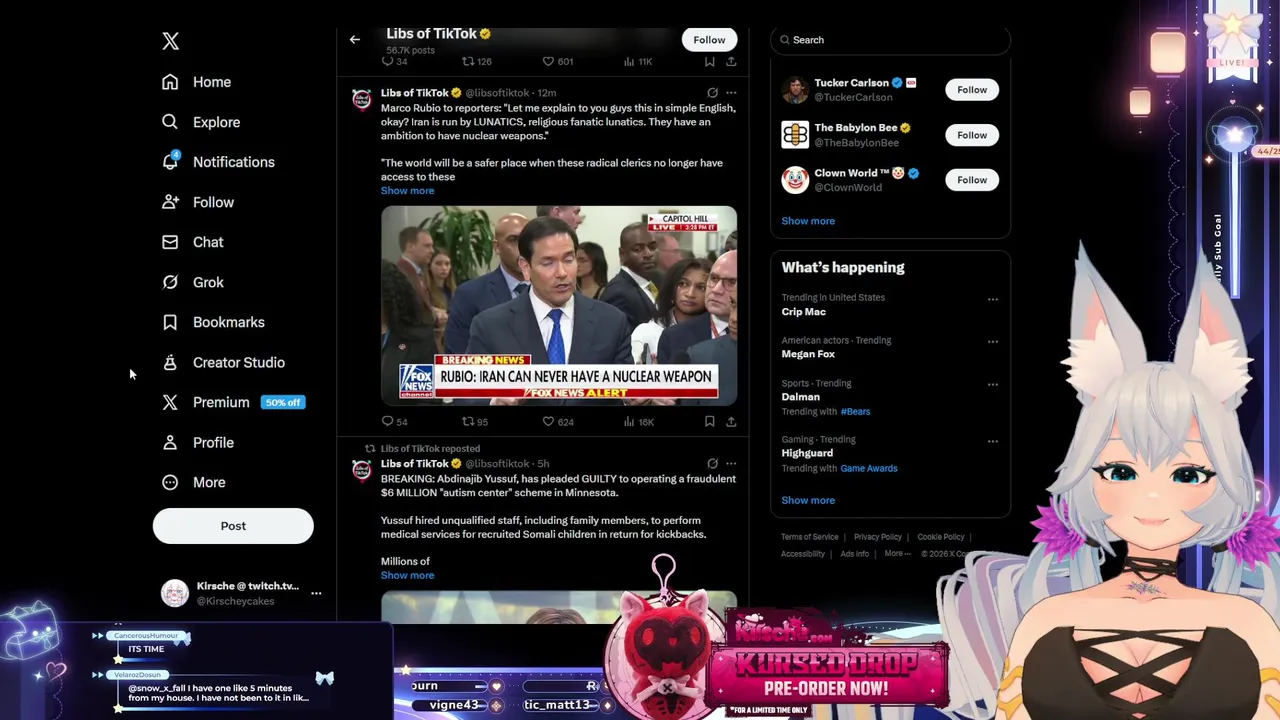This screenshot has width=1280, height=720.
Task: Show more suggested accounts to follow
Action: (x=808, y=221)
